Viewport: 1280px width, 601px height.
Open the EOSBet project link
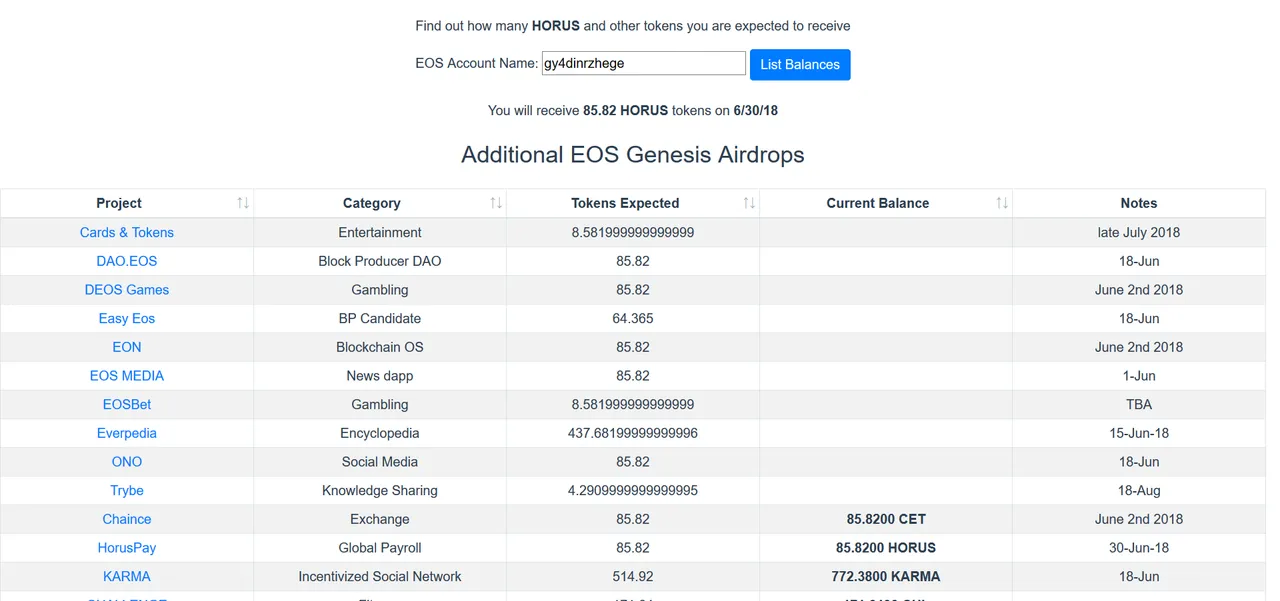pos(127,404)
